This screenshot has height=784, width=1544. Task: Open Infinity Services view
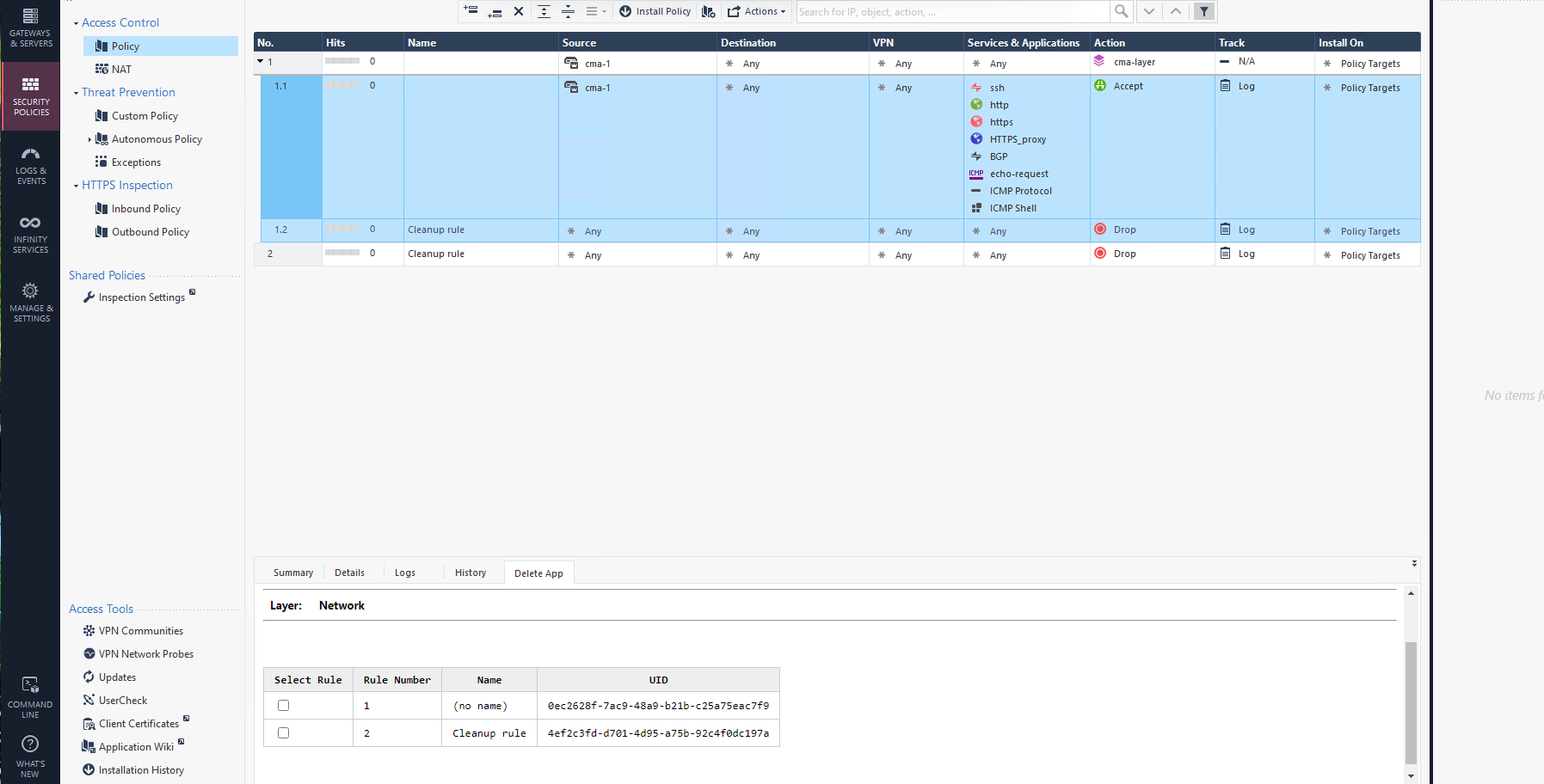click(30, 234)
